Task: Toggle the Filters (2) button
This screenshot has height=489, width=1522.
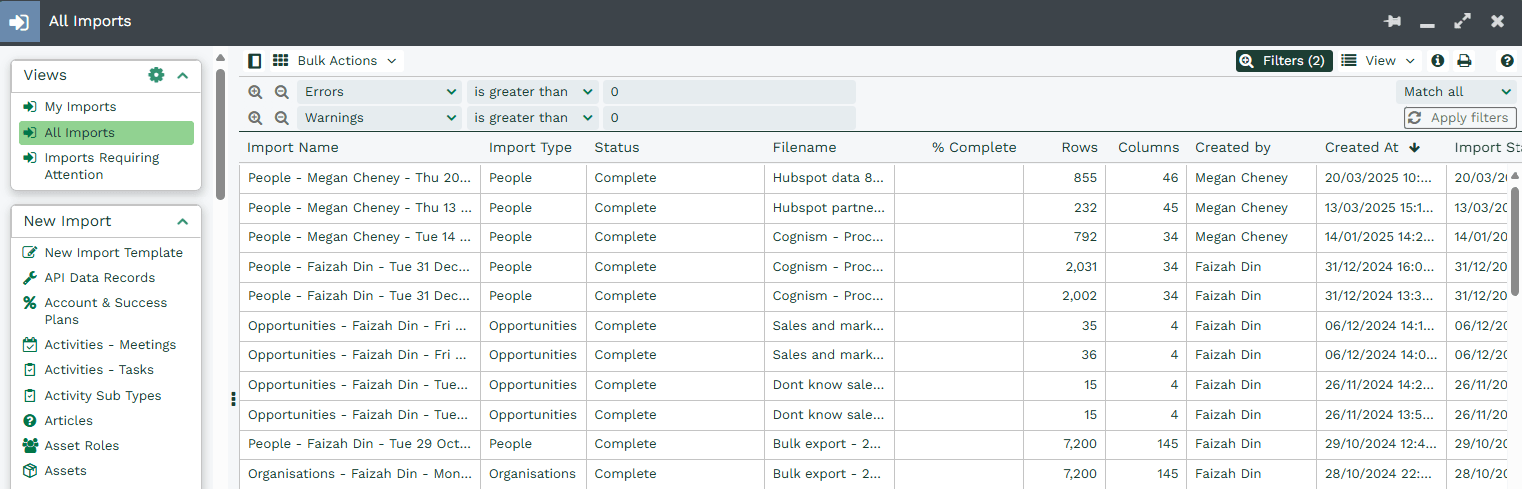Action: point(1284,61)
